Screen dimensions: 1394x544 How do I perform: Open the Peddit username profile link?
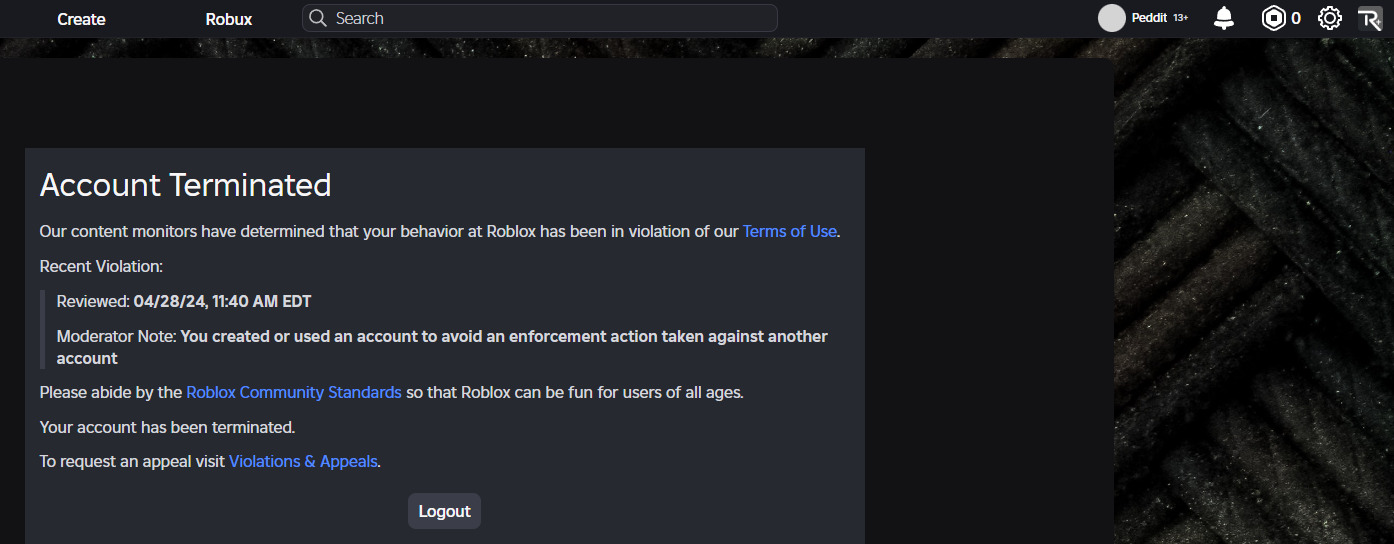tap(1149, 18)
